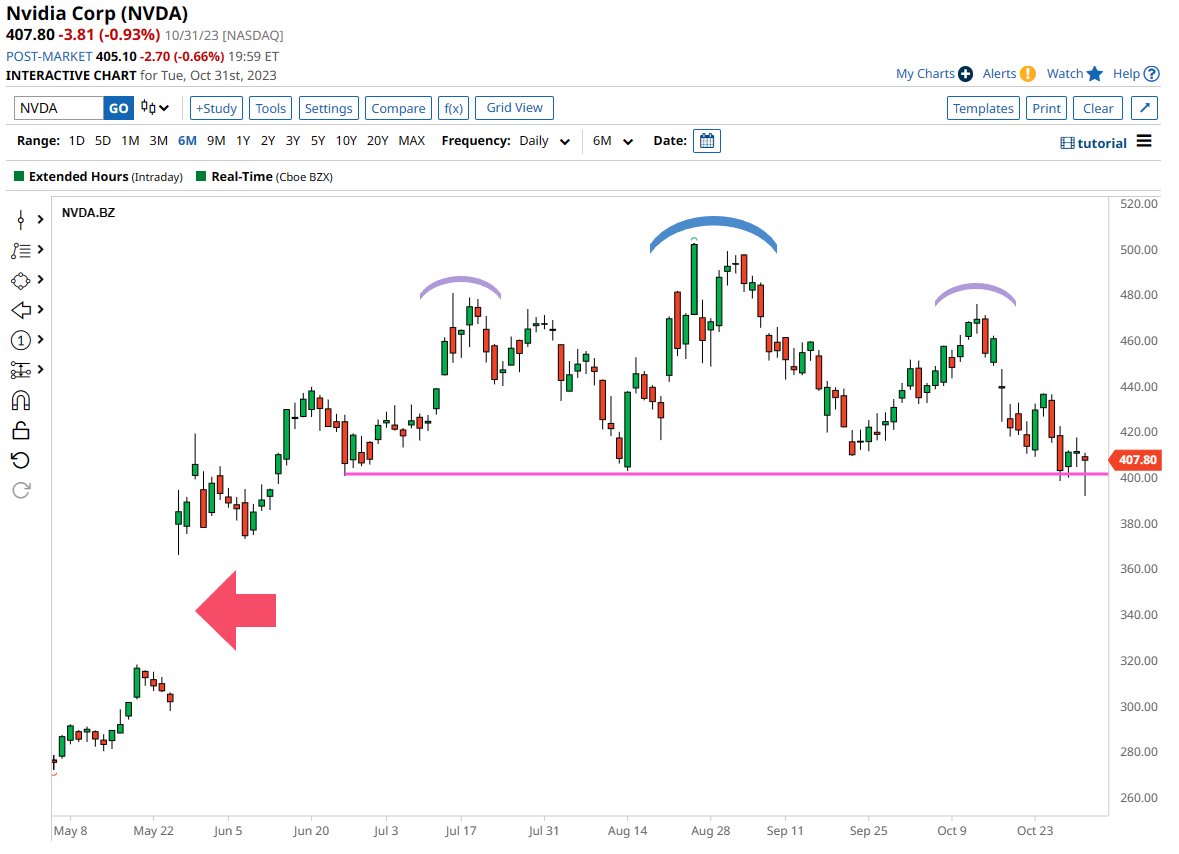Image resolution: width=1179 pixels, height=854 pixels.
Task: Expand the shape tool submenu chevron
Action: click(41, 279)
